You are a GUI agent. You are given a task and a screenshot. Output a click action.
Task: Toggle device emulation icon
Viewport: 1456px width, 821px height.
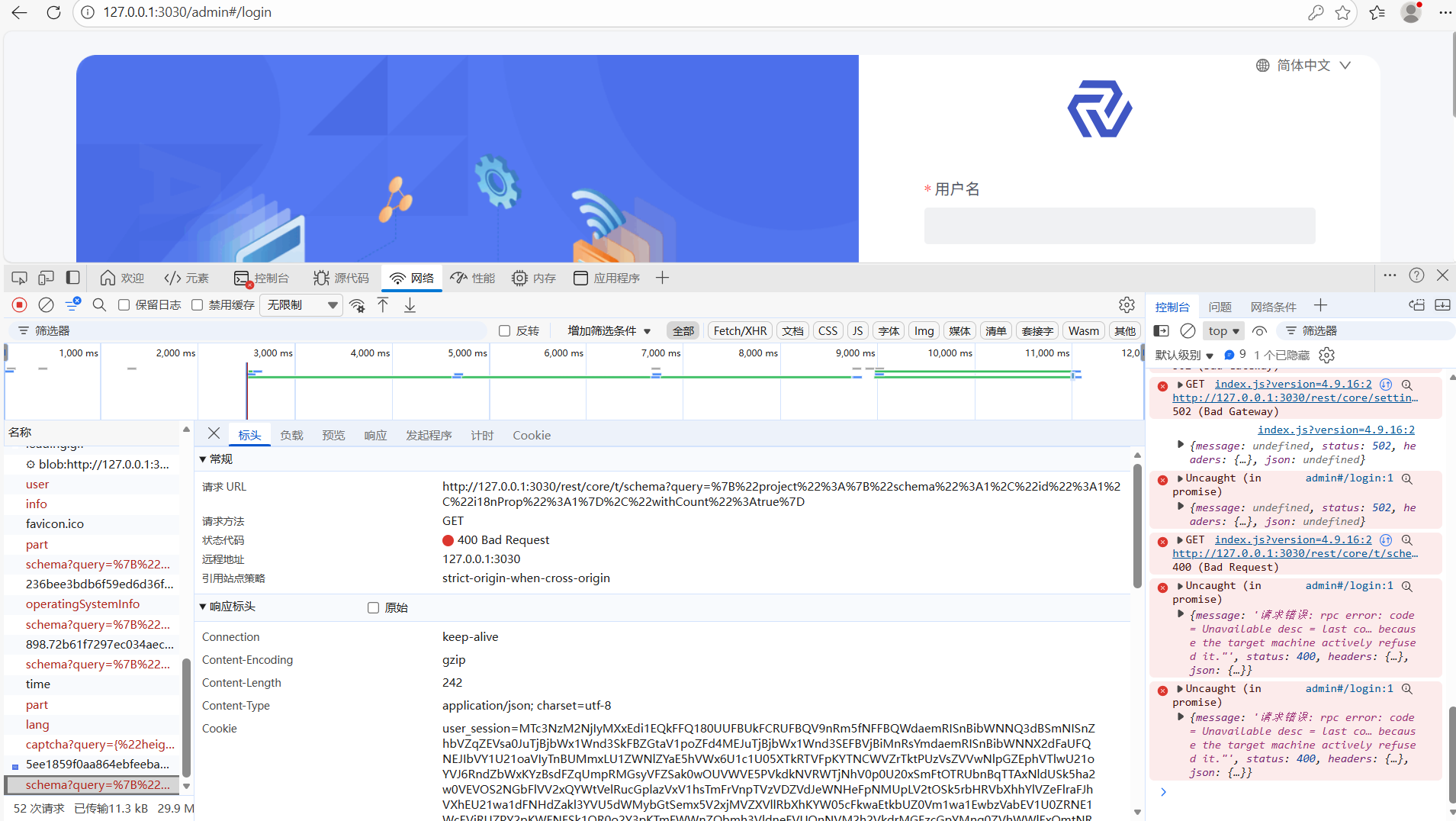coord(46,278)
